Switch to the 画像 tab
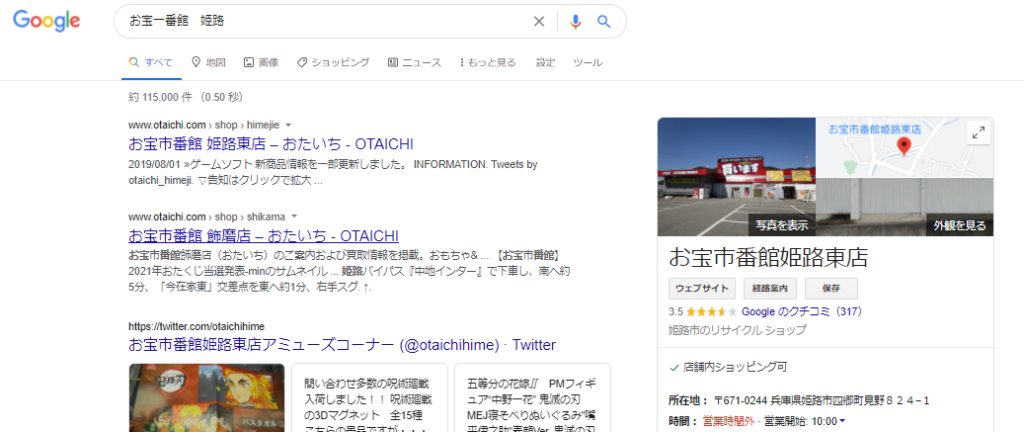 click(x=261, y=63)
